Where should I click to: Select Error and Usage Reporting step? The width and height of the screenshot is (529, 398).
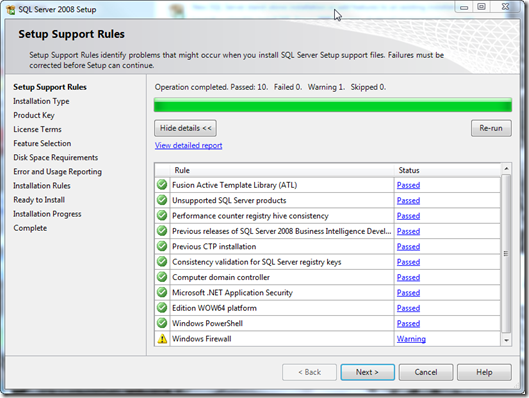tap(57, 172)
